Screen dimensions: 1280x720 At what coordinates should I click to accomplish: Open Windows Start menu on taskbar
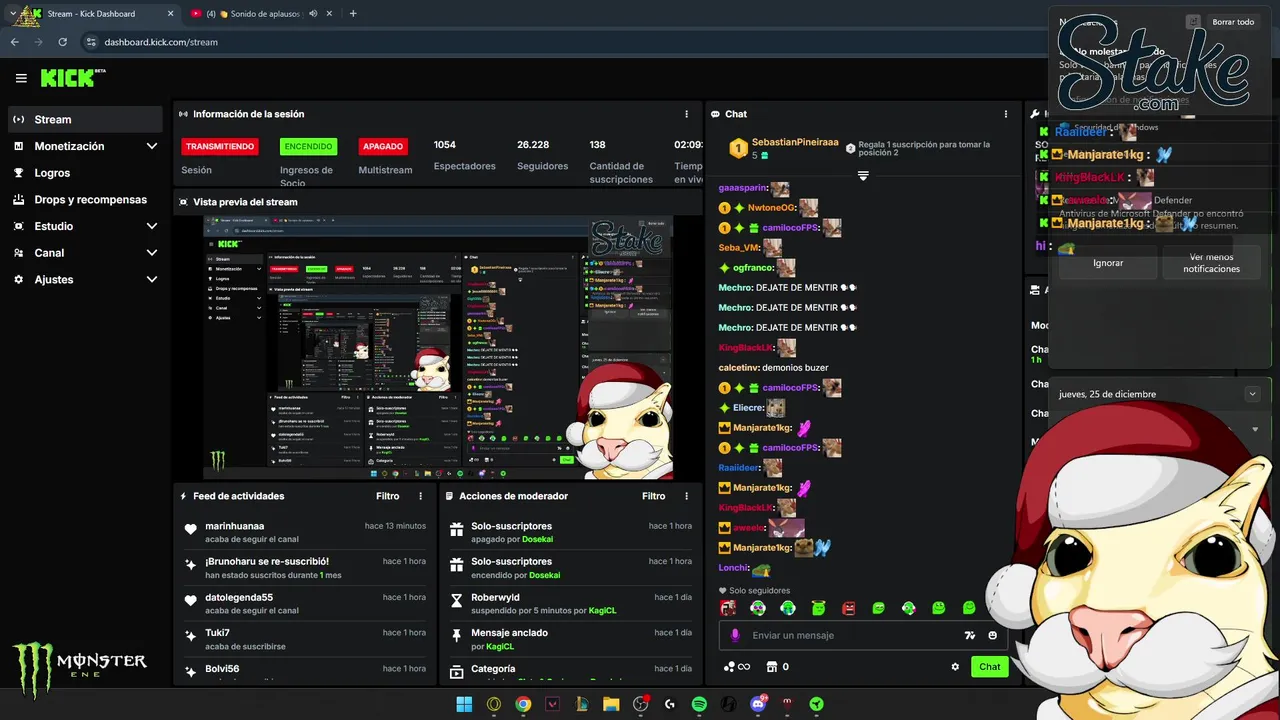tap(464, 704)
